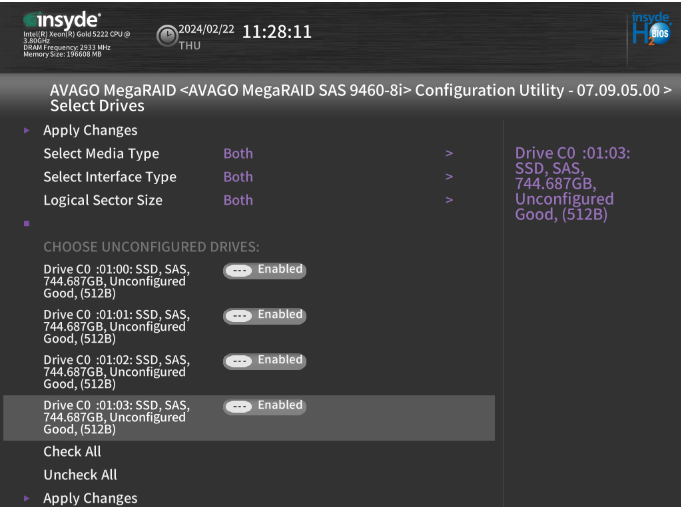Select highlighted Drive C0 :01:03 row label
This screenshot has height=507, width=681.
[116, 417]
